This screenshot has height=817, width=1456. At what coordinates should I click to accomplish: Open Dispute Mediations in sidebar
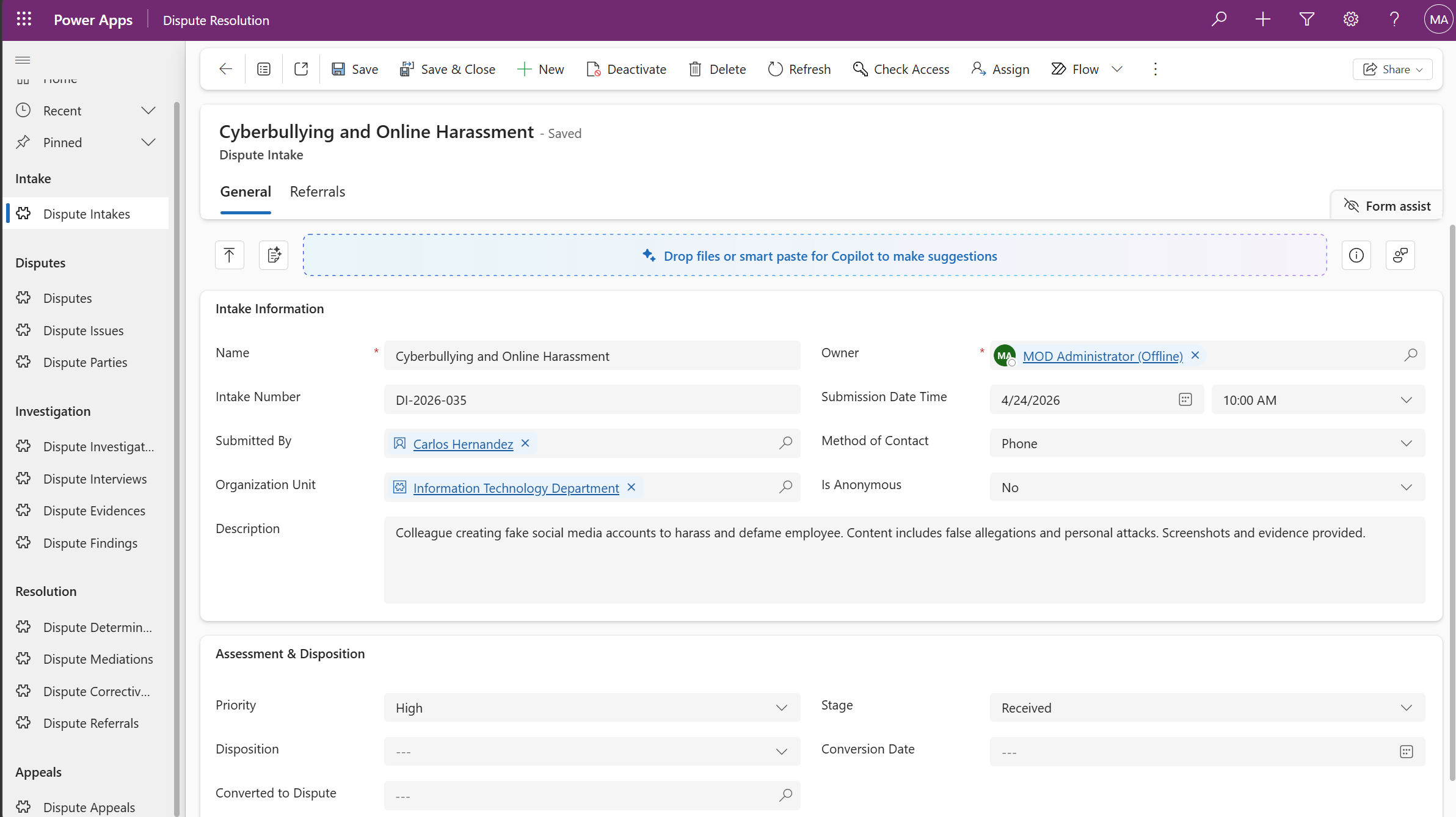point(98,659)
